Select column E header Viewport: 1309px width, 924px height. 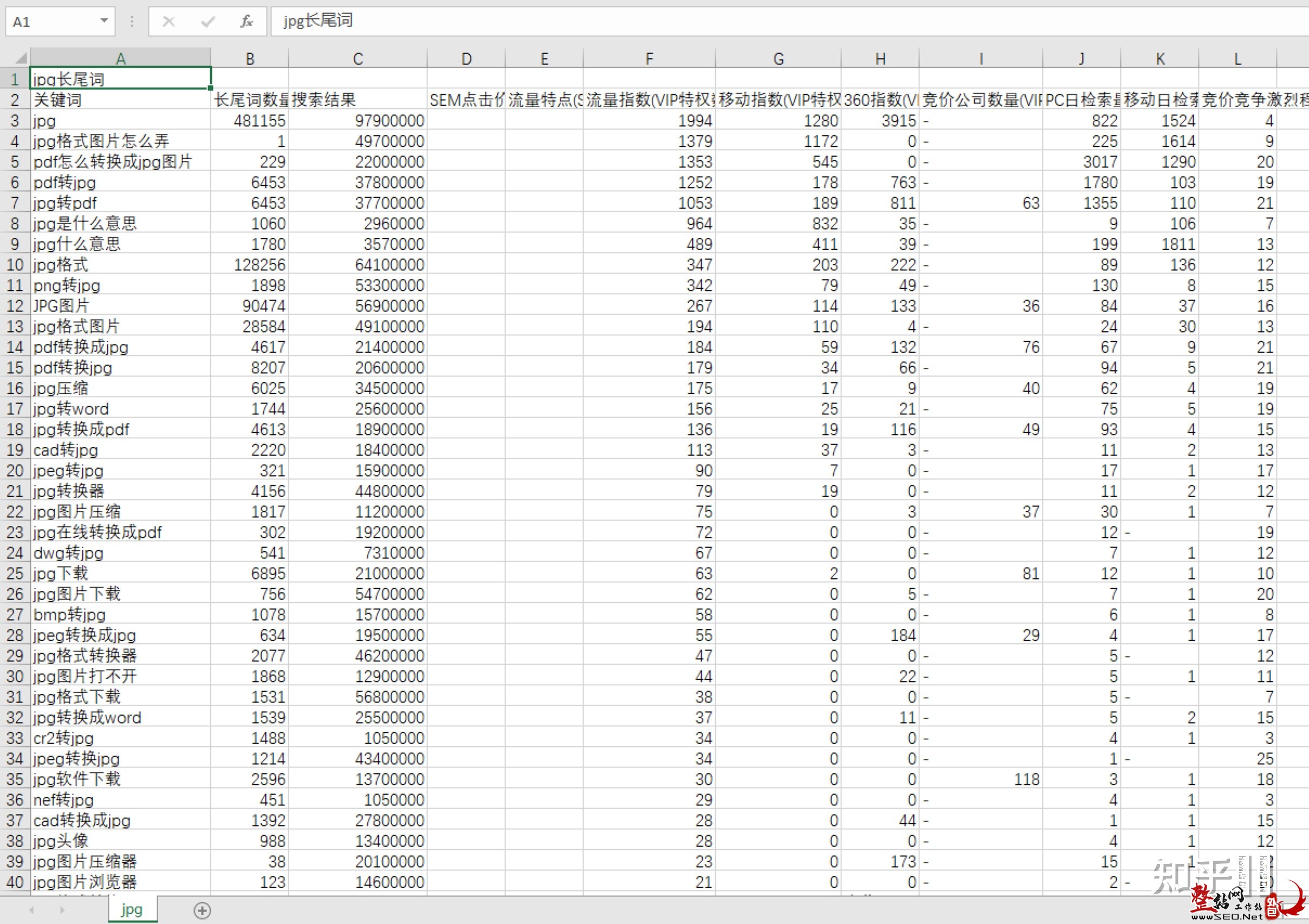click(x=545, y=58)
